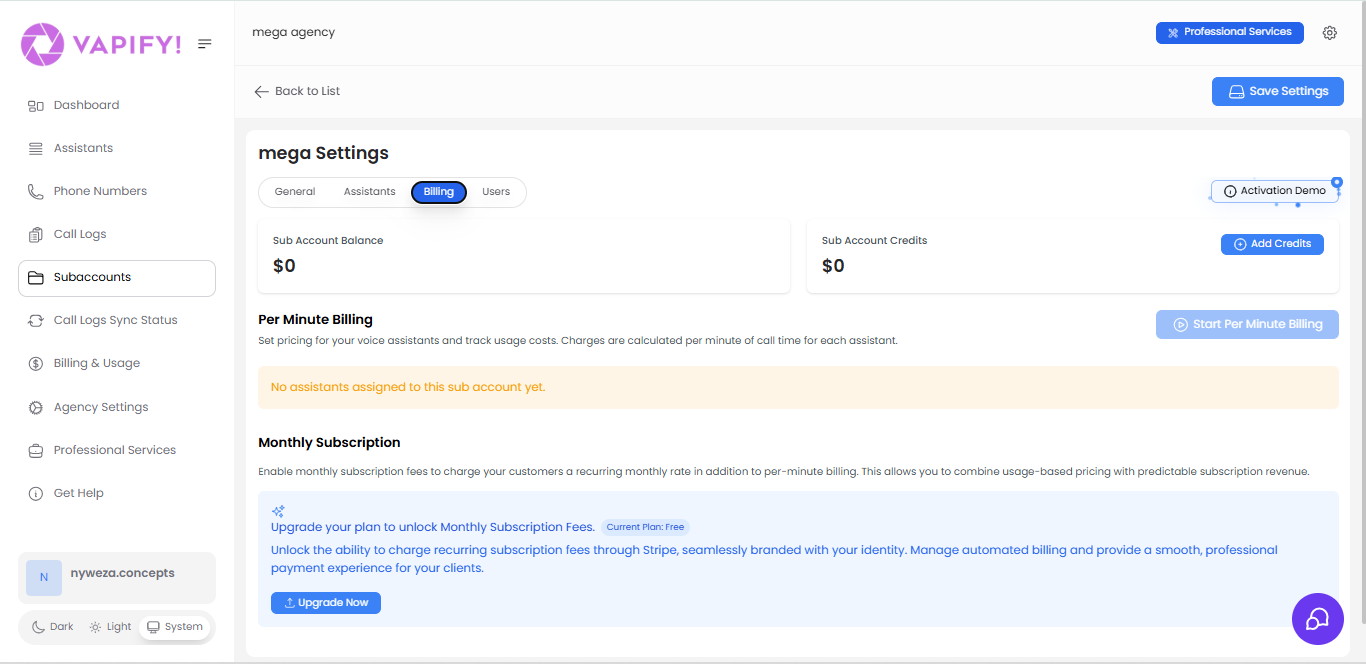Select the System theme option

click(x=175, y=626)
